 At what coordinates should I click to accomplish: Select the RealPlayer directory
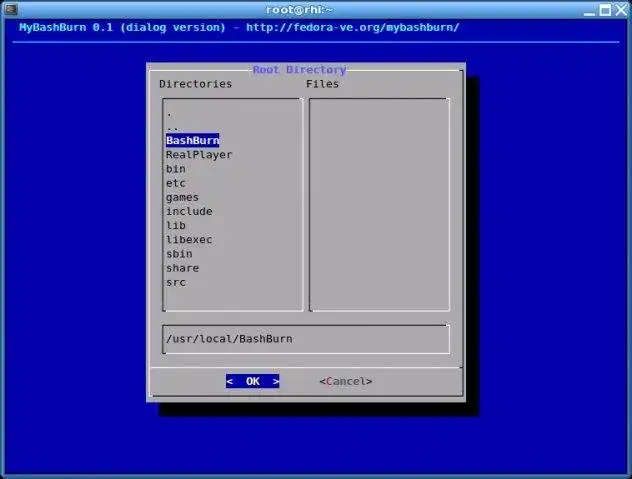point(199,155)
